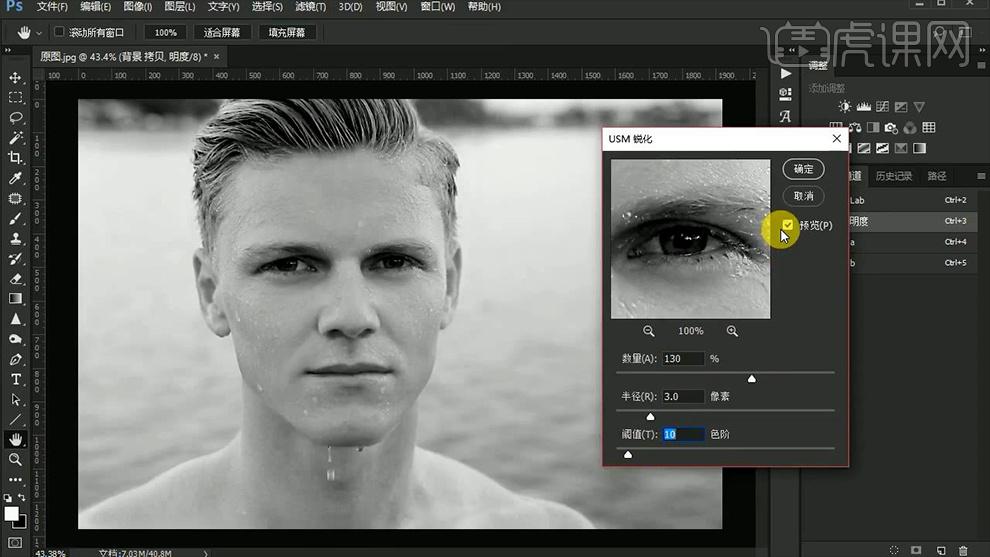Viewport: 990px width, 557px height.
Task: Add a Brightness/Contrast adjustment
Action: click(x=846, y=107)
